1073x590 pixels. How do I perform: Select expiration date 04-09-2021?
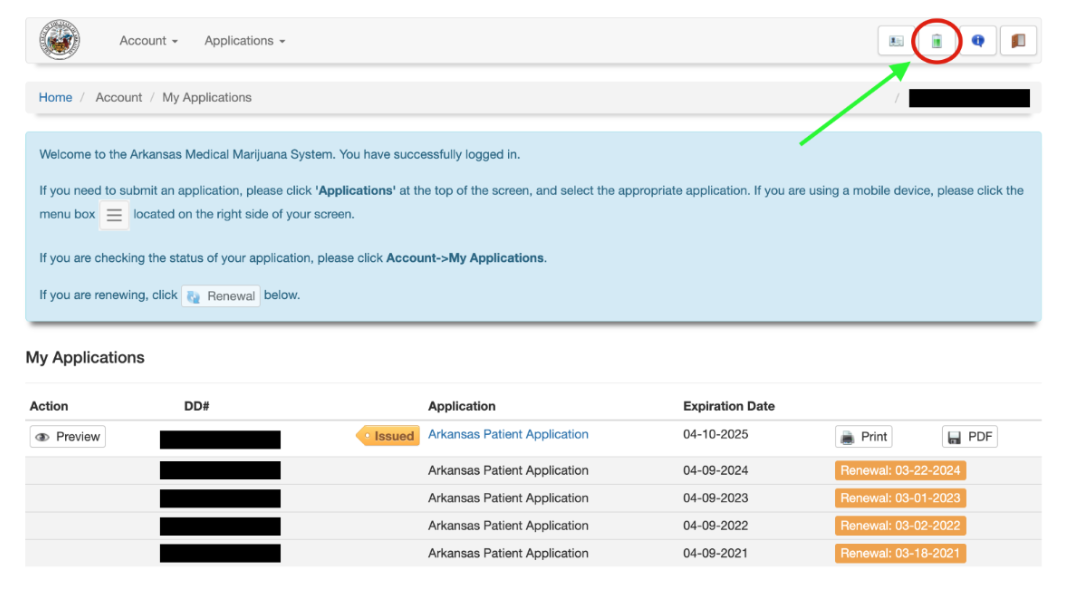715,553
